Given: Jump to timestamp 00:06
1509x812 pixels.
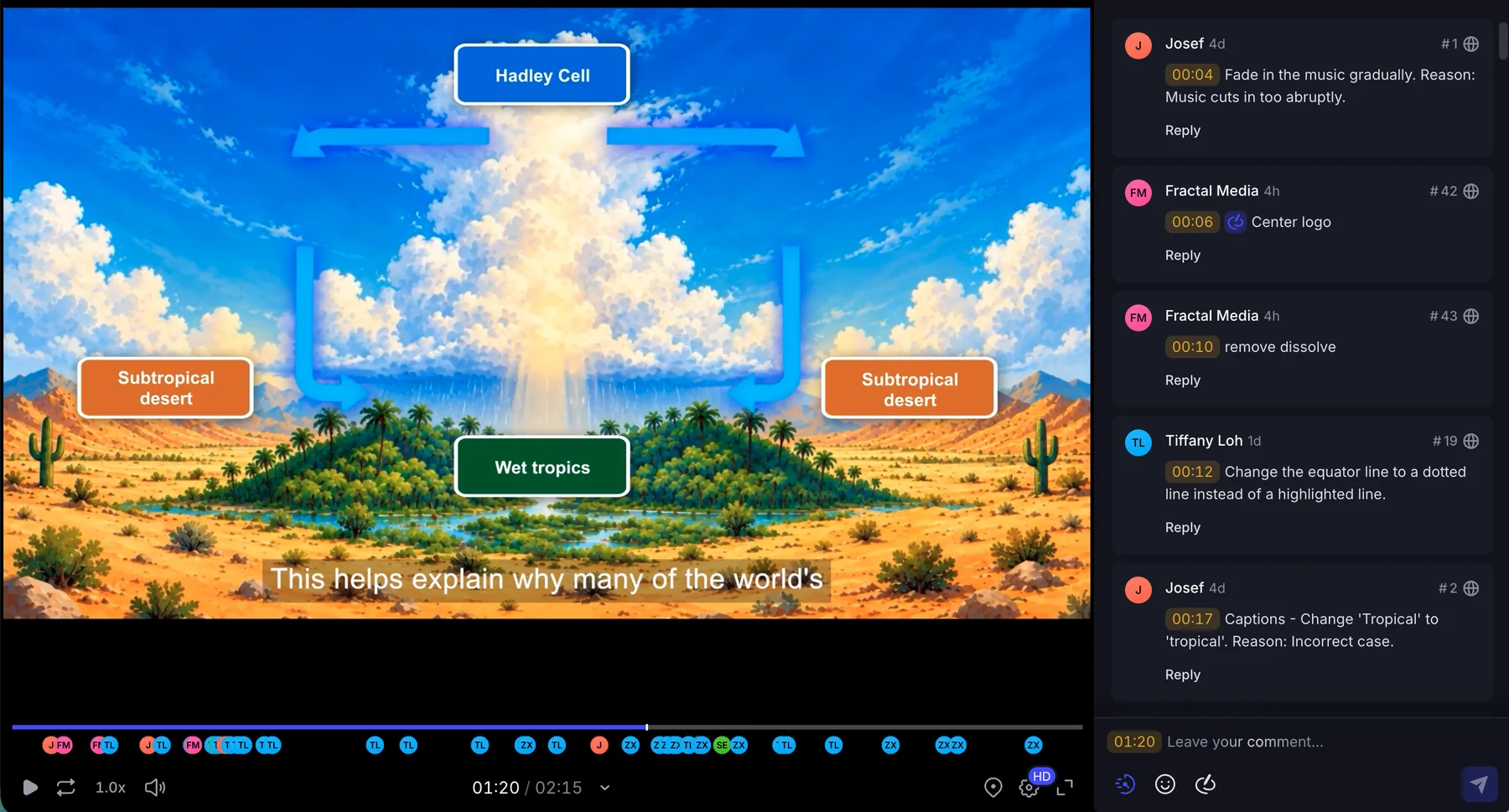Looking at the screenshot, I should pos(1192,222).
